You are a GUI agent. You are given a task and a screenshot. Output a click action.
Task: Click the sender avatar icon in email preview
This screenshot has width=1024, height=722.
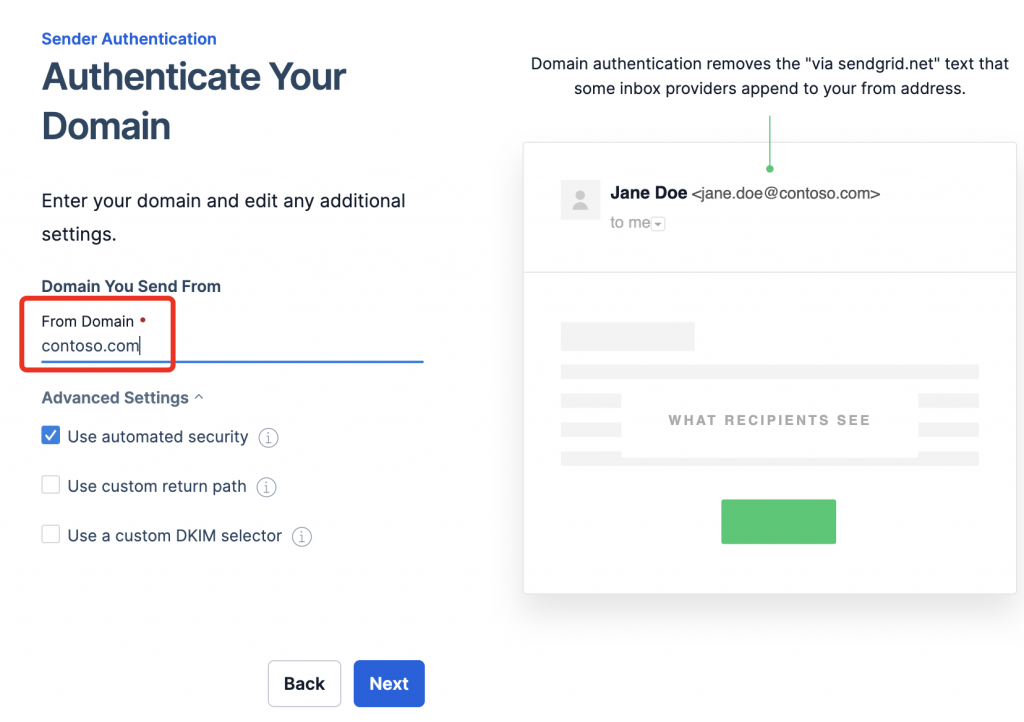580,199
